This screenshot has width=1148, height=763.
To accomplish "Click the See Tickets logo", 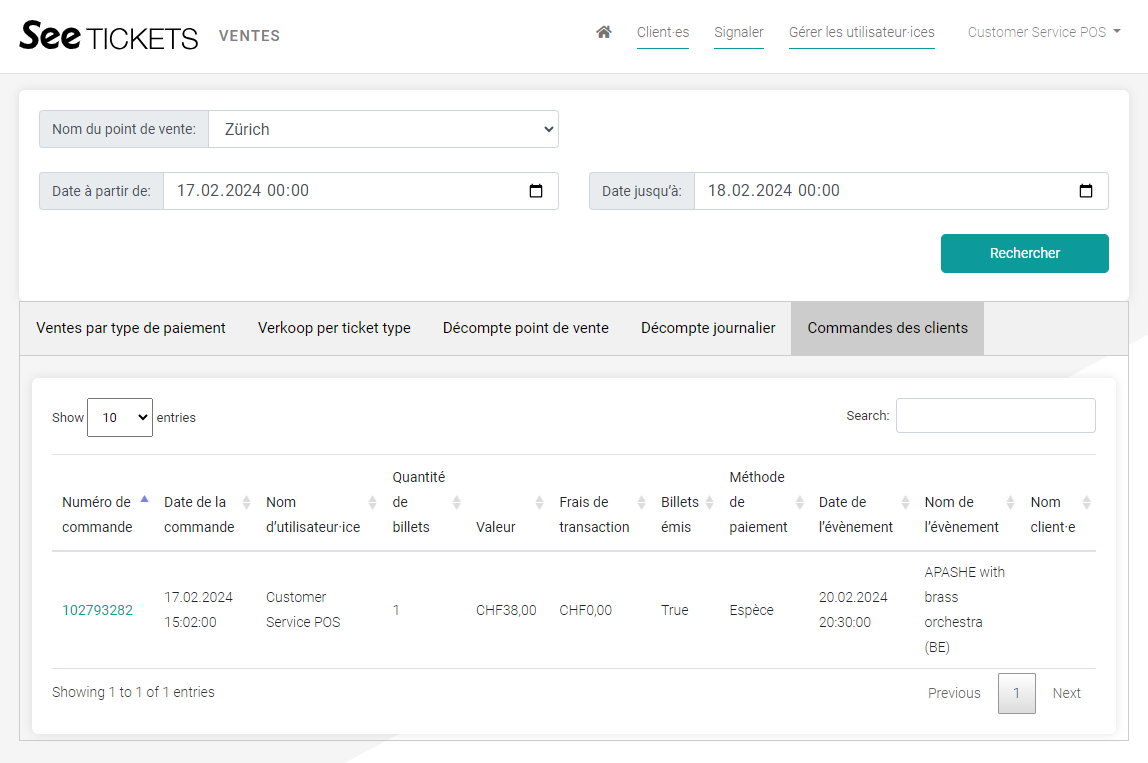I will pos(109,36).
